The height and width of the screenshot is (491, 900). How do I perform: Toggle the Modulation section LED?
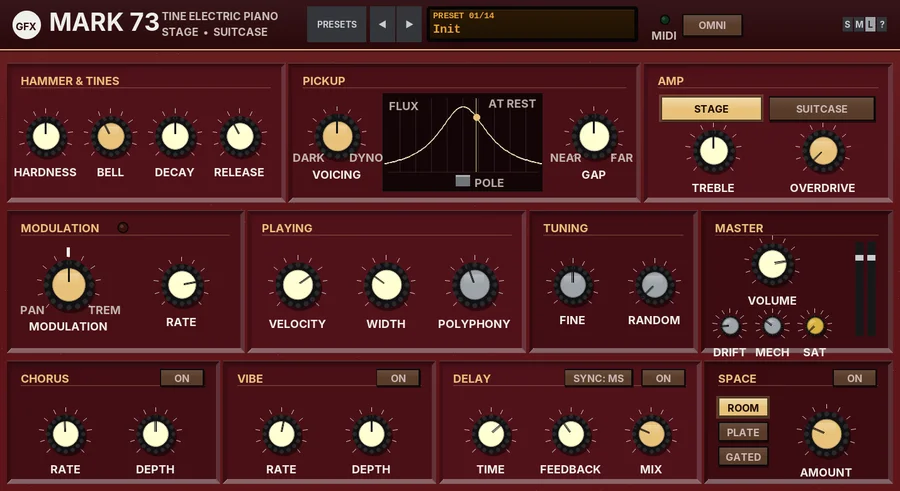pyautogui.click(x=123, y=227)
